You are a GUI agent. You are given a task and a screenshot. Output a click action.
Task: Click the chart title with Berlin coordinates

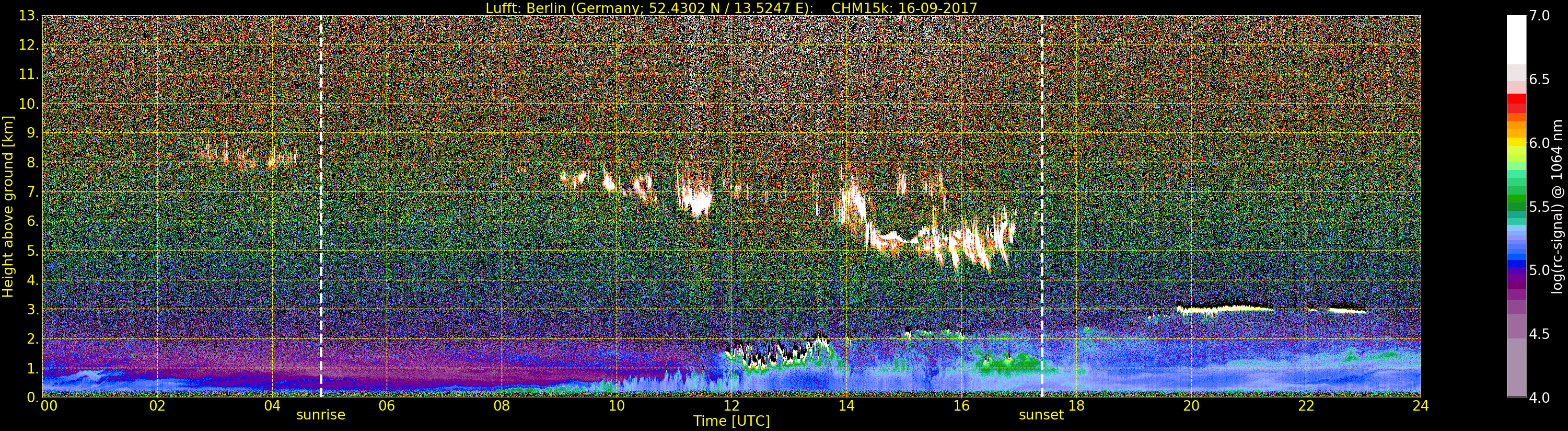pos(731,8)
